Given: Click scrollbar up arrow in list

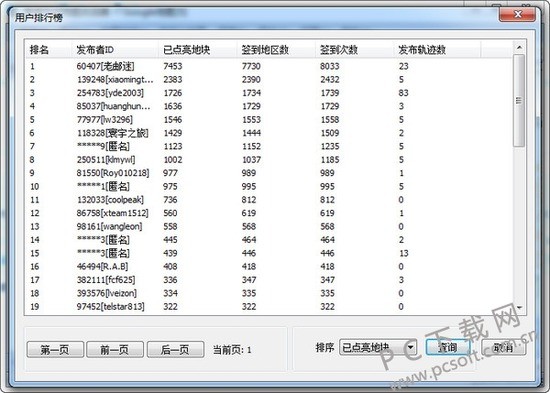Looking at the screenshot, I should pyautogui.click(x=519, y=47).
